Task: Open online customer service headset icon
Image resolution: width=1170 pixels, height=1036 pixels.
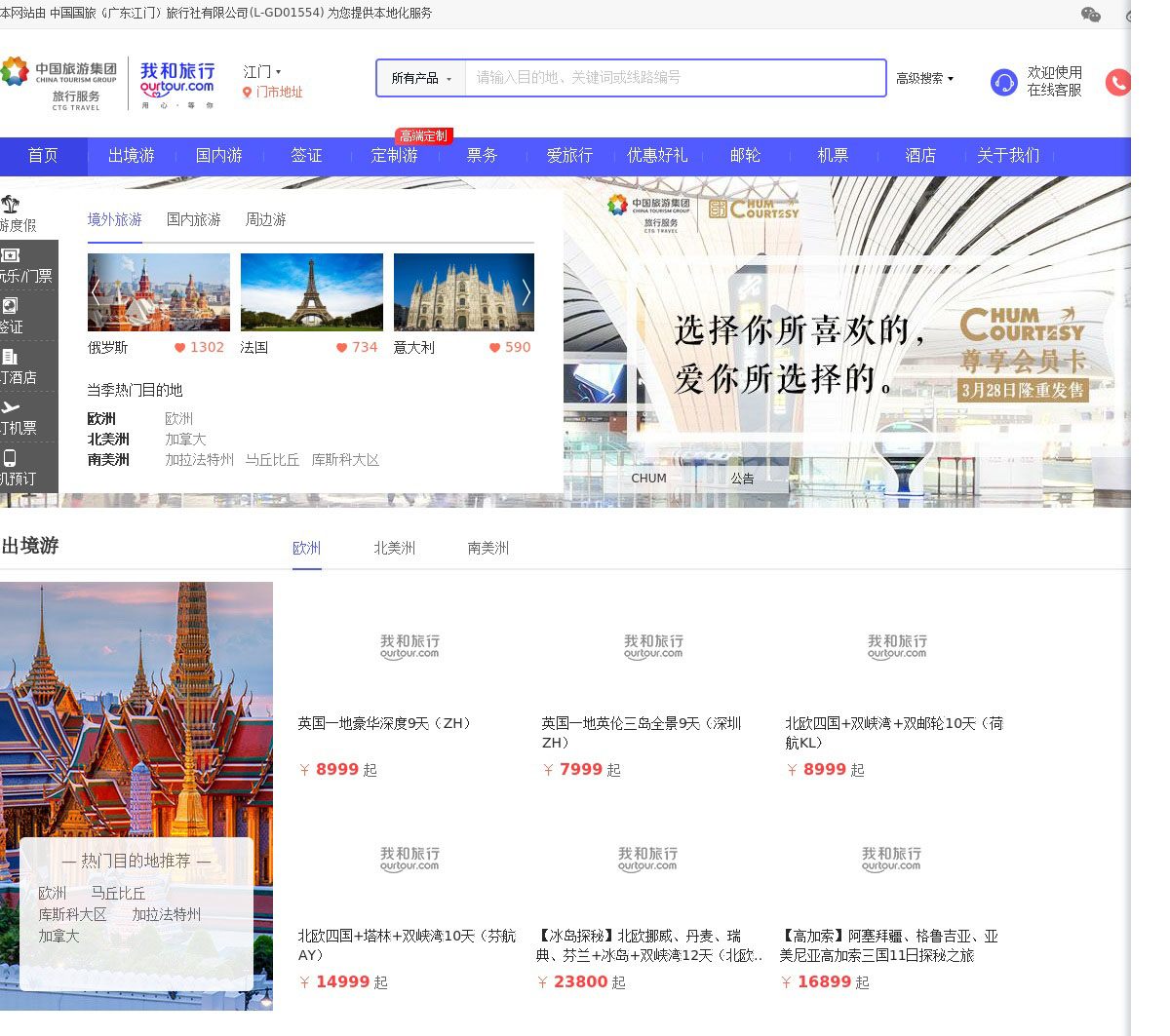Action: 1003,83
